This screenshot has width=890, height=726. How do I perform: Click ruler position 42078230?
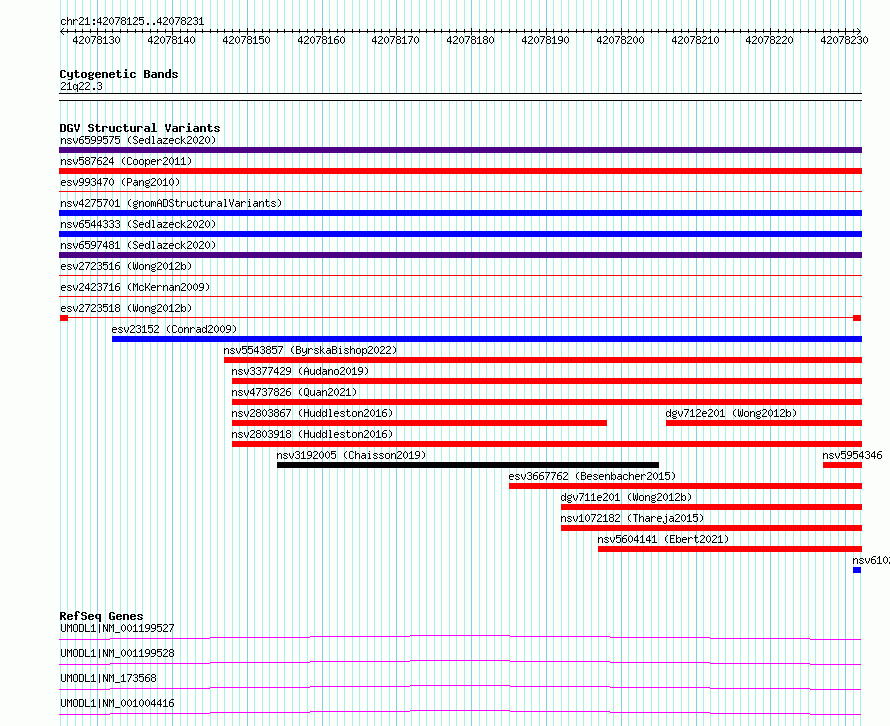(844, 40)
